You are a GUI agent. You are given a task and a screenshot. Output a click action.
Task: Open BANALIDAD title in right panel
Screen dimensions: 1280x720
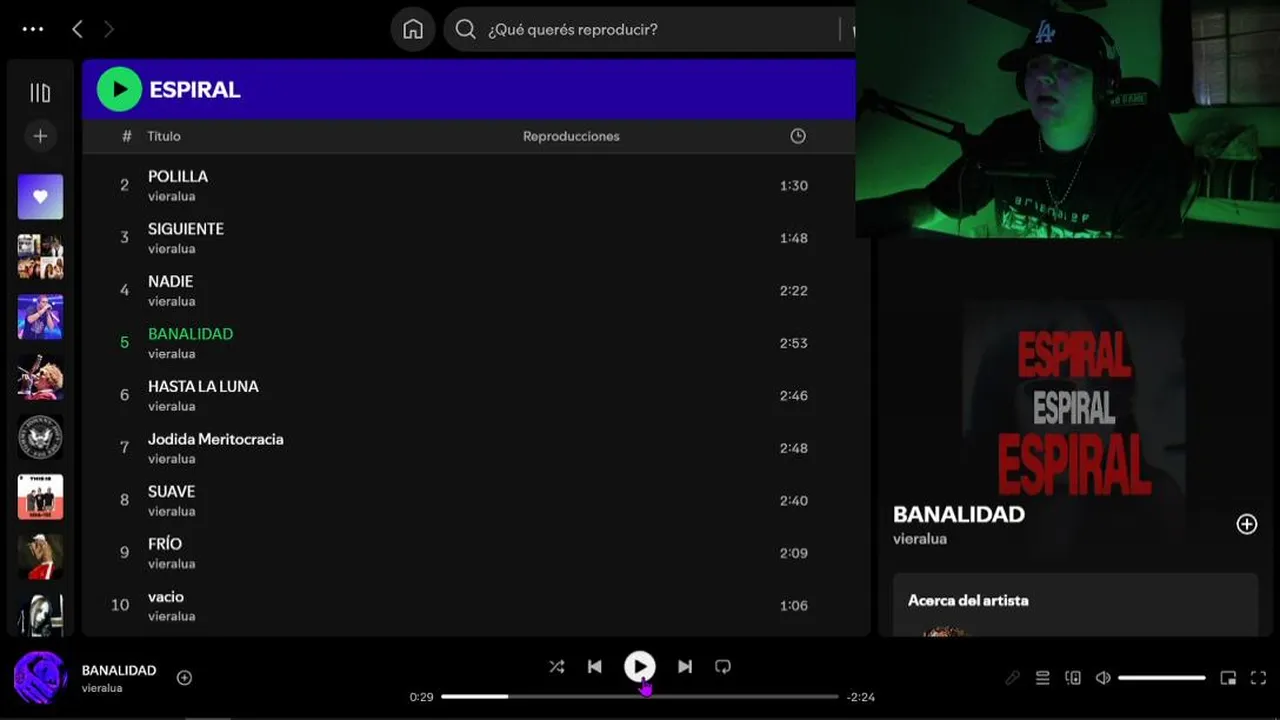coord(958,514)
